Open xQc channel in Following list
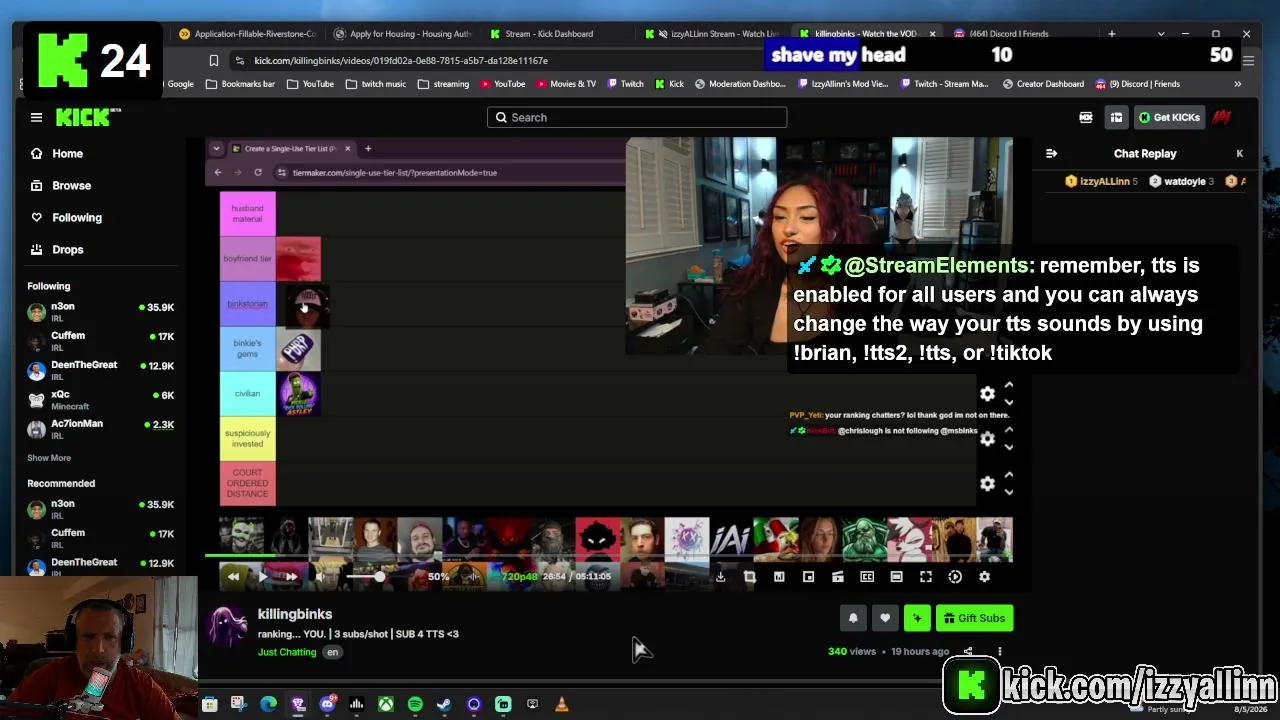Screen dimensions: 1280x720 tap(100, 399)
